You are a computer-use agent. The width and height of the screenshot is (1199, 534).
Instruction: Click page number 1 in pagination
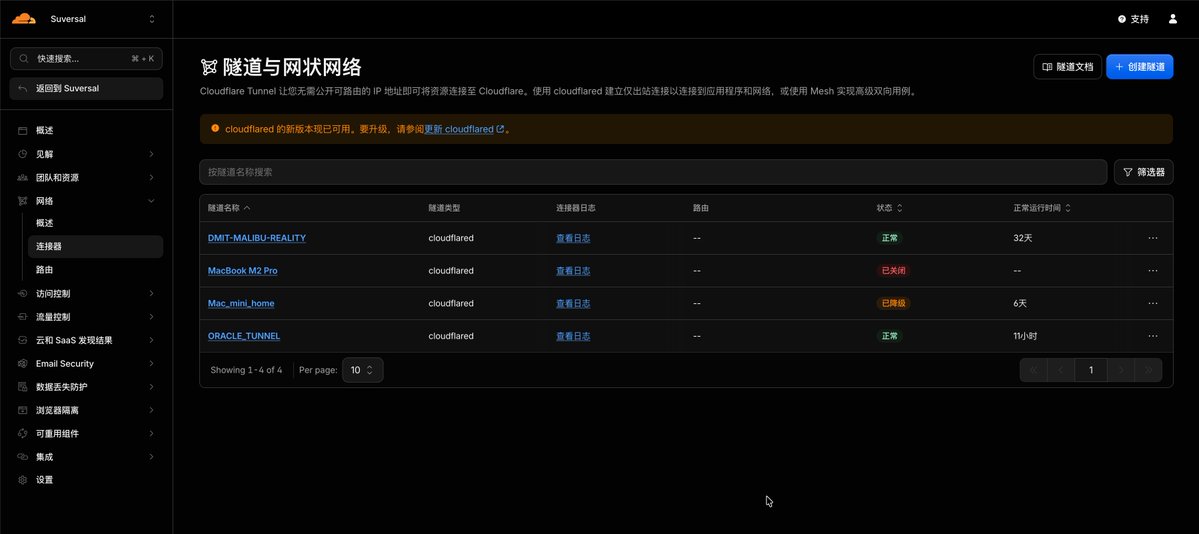1091,370
